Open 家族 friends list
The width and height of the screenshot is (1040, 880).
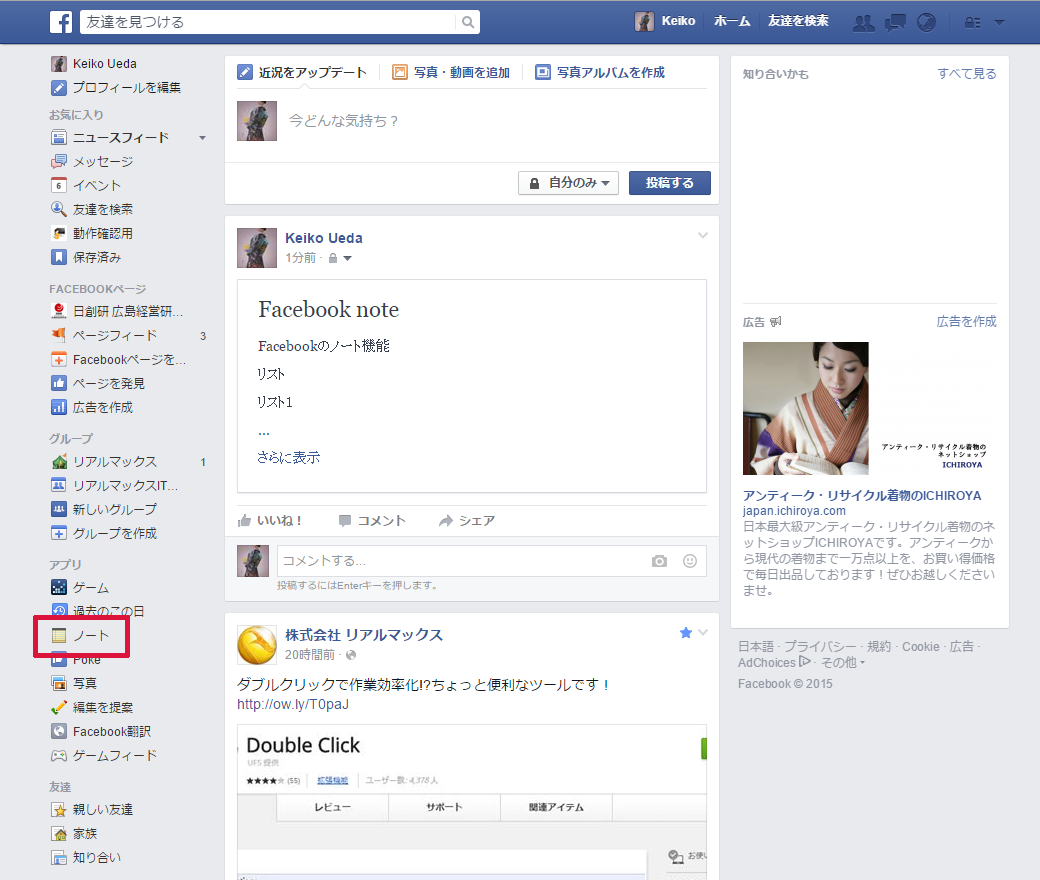coord(74,834)
